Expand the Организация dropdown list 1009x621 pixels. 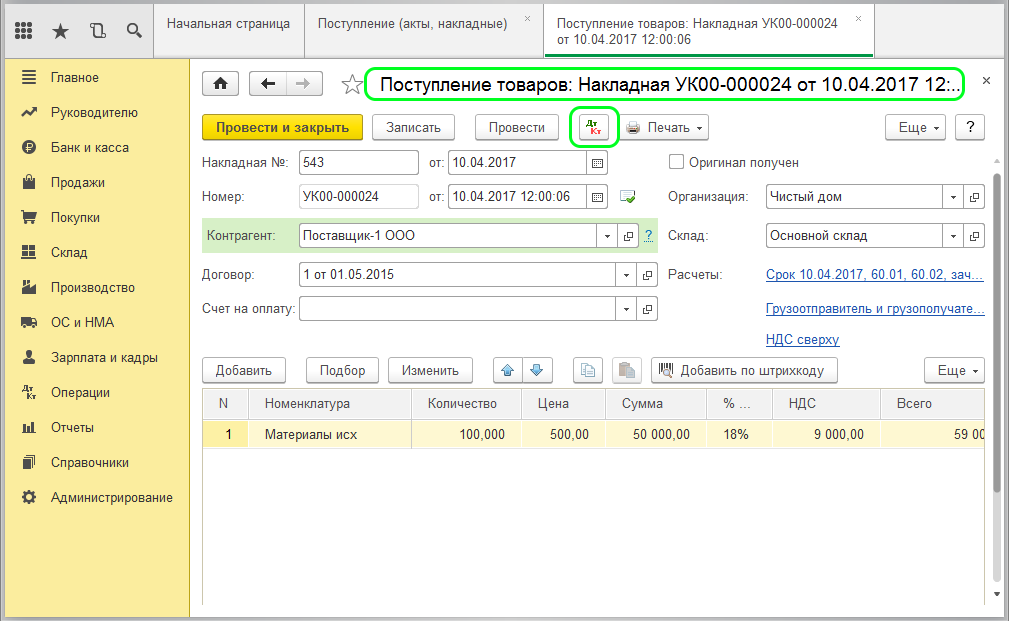[953, 197]
